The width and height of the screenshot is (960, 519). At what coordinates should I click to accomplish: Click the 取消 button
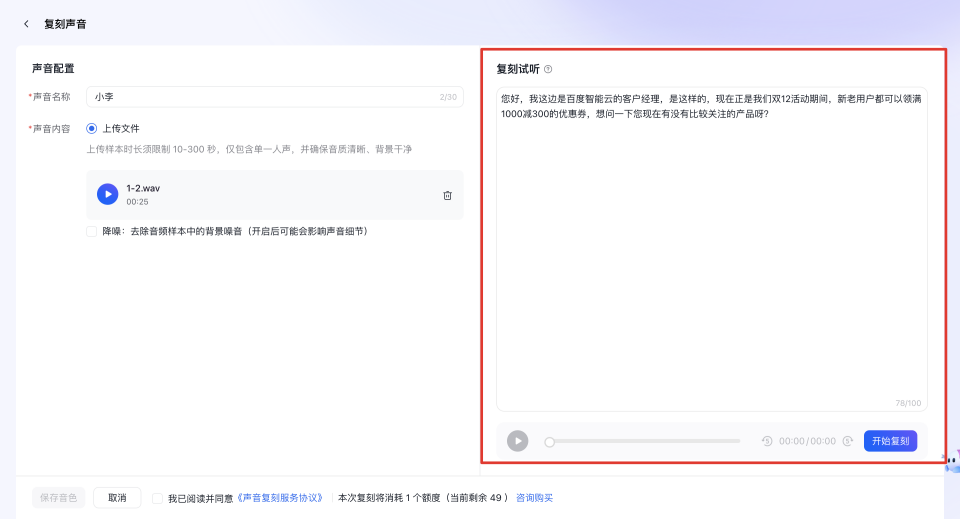[117, 498]
